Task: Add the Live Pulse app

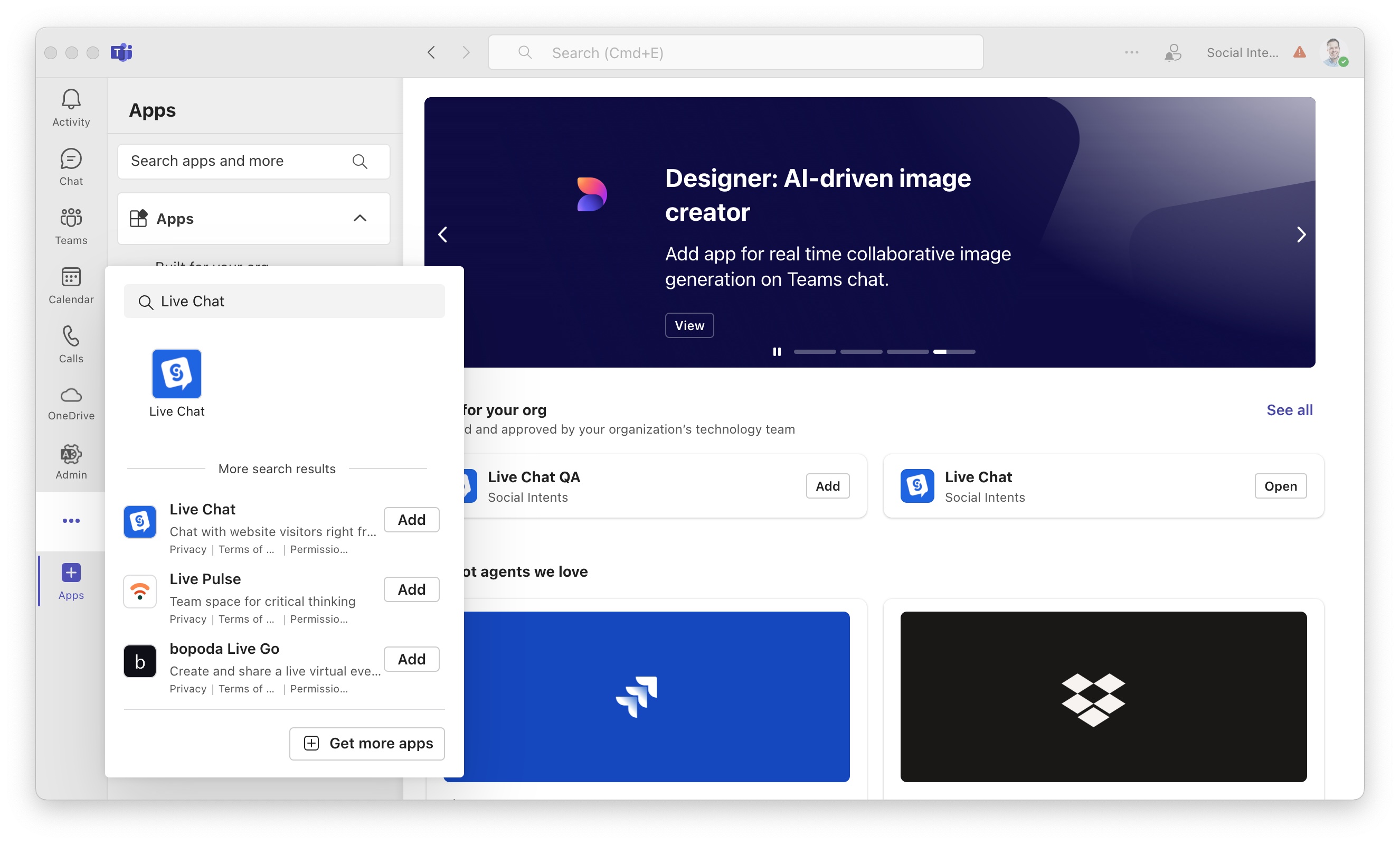Action: (411, 589)
